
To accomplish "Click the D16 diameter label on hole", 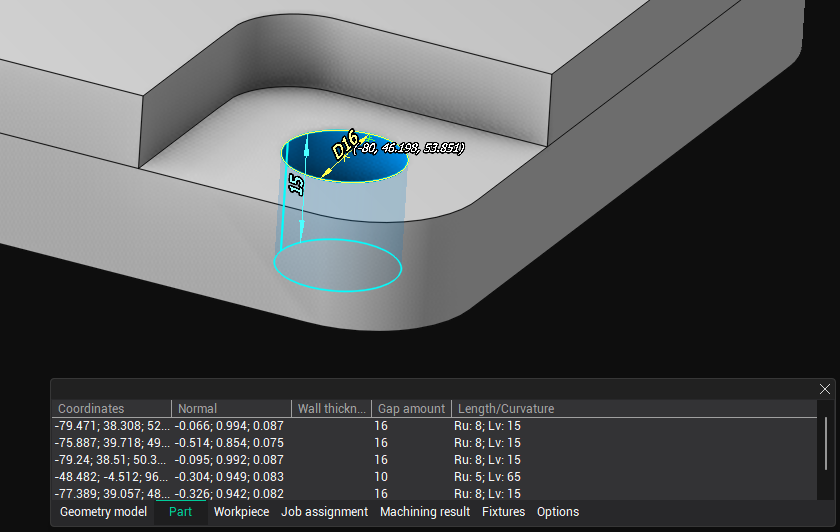I will click(x=344, y=143).
